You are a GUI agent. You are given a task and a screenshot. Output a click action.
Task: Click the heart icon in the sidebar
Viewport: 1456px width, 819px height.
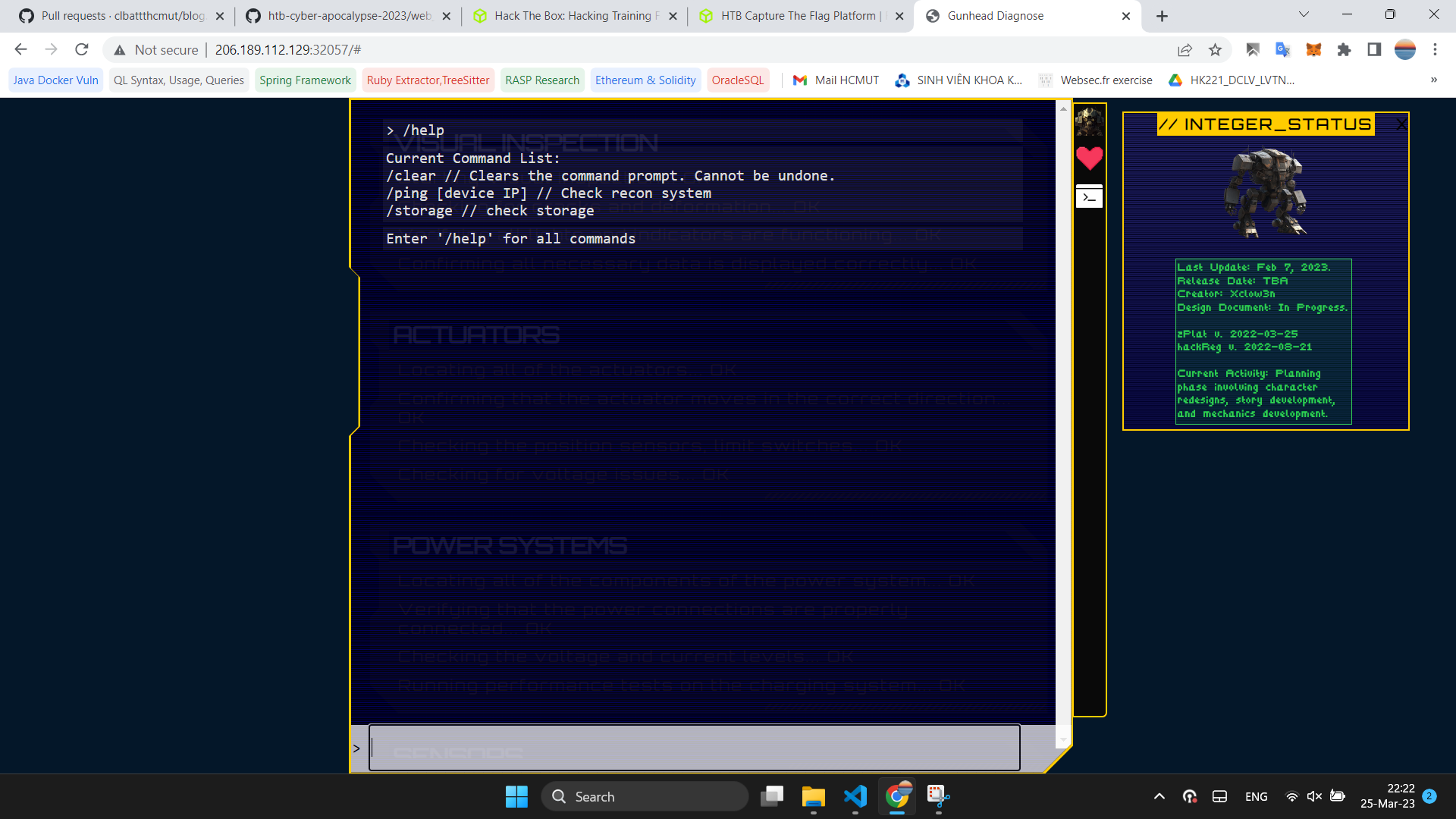pos(1089,158)
